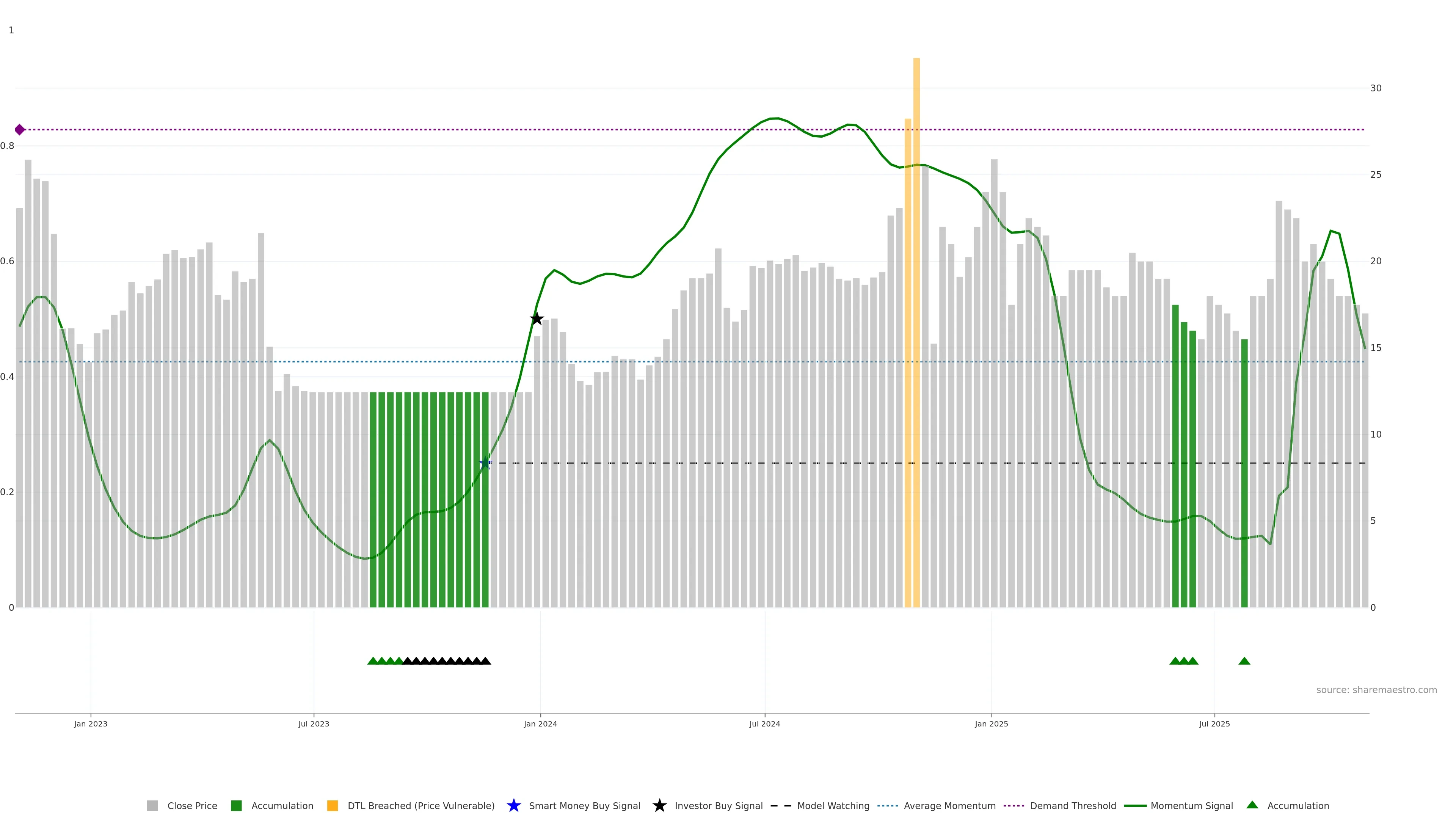Click the Jul 2025 axis label
1456x819 pixels.
tap(1214, 724)
